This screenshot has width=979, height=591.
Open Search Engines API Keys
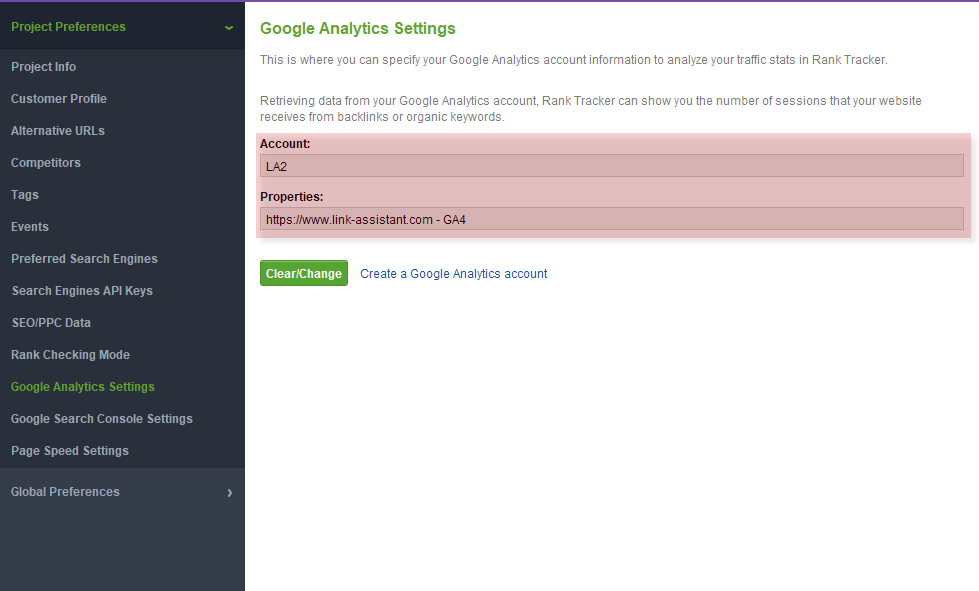82,290
